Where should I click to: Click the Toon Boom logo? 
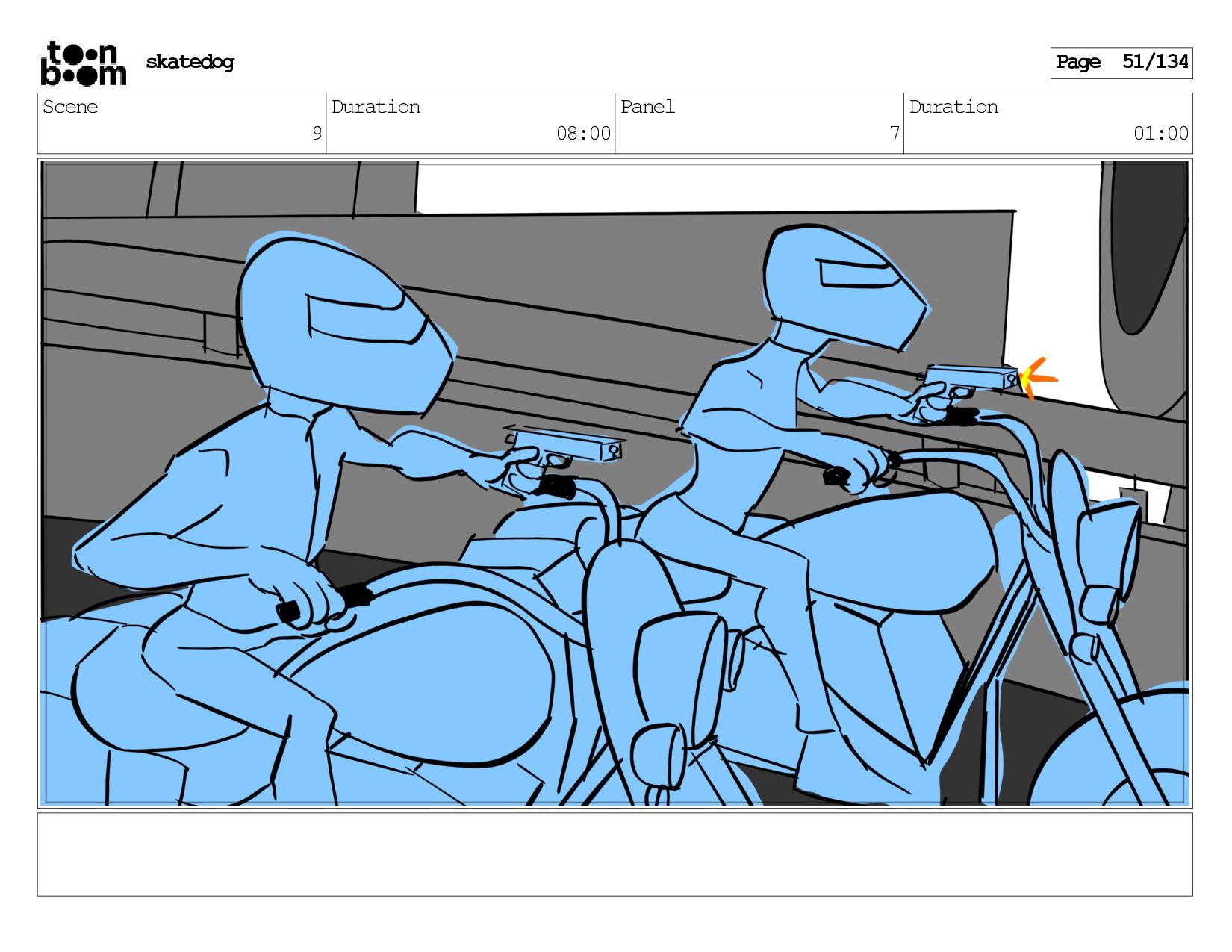click(x=83, y=63)
